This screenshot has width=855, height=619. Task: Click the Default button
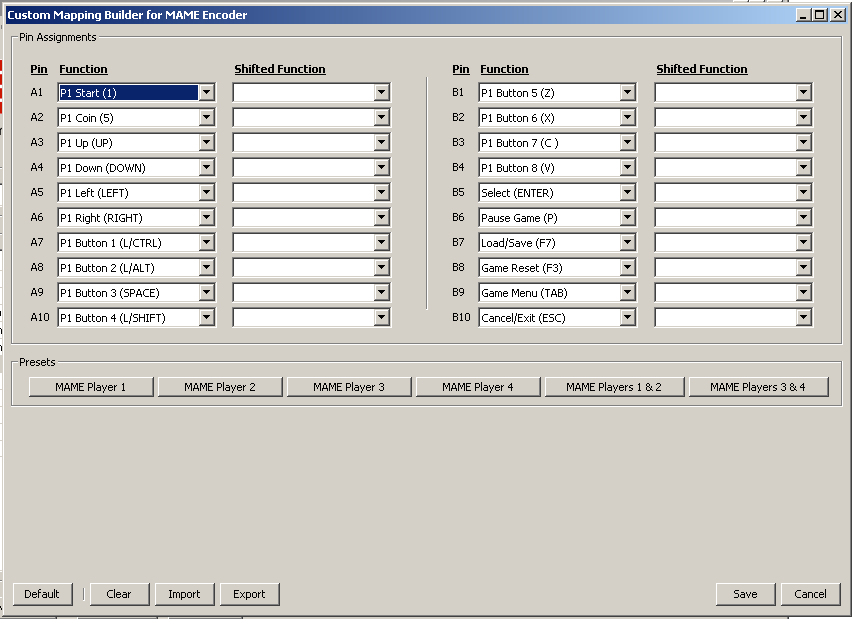(x=43, y=594)
